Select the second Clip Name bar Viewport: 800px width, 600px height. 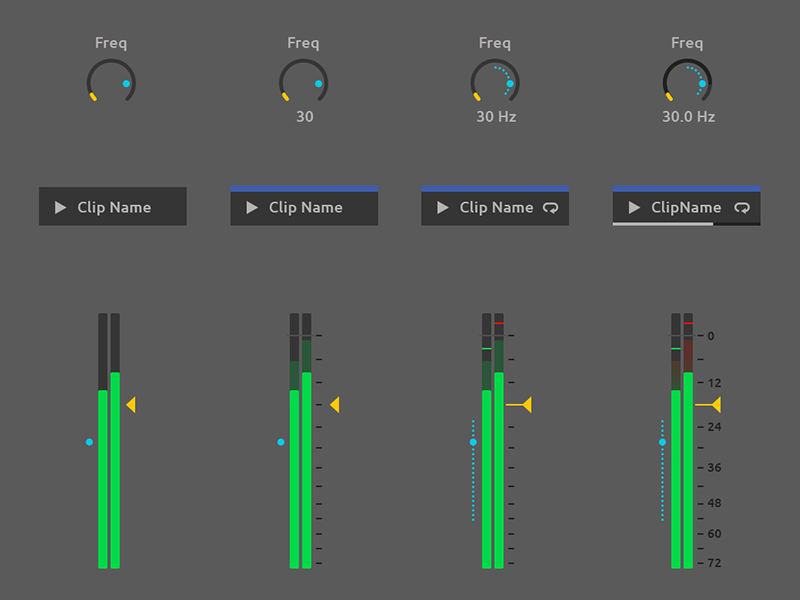(x=303, y=208)
